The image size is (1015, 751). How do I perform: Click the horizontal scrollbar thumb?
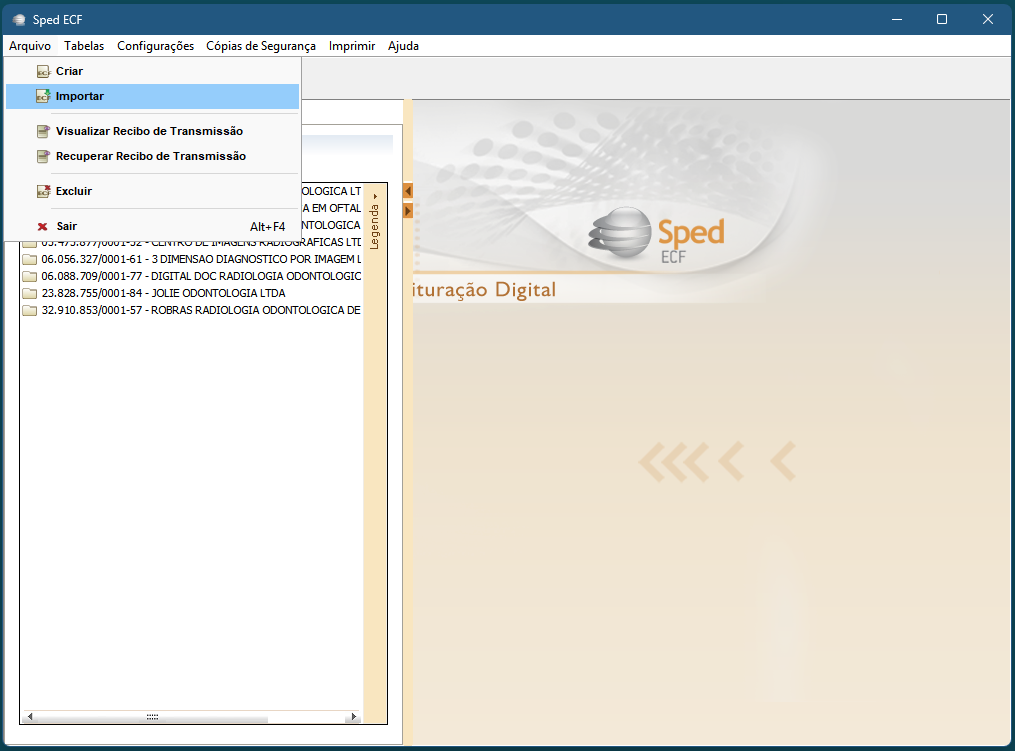[152, 717]
